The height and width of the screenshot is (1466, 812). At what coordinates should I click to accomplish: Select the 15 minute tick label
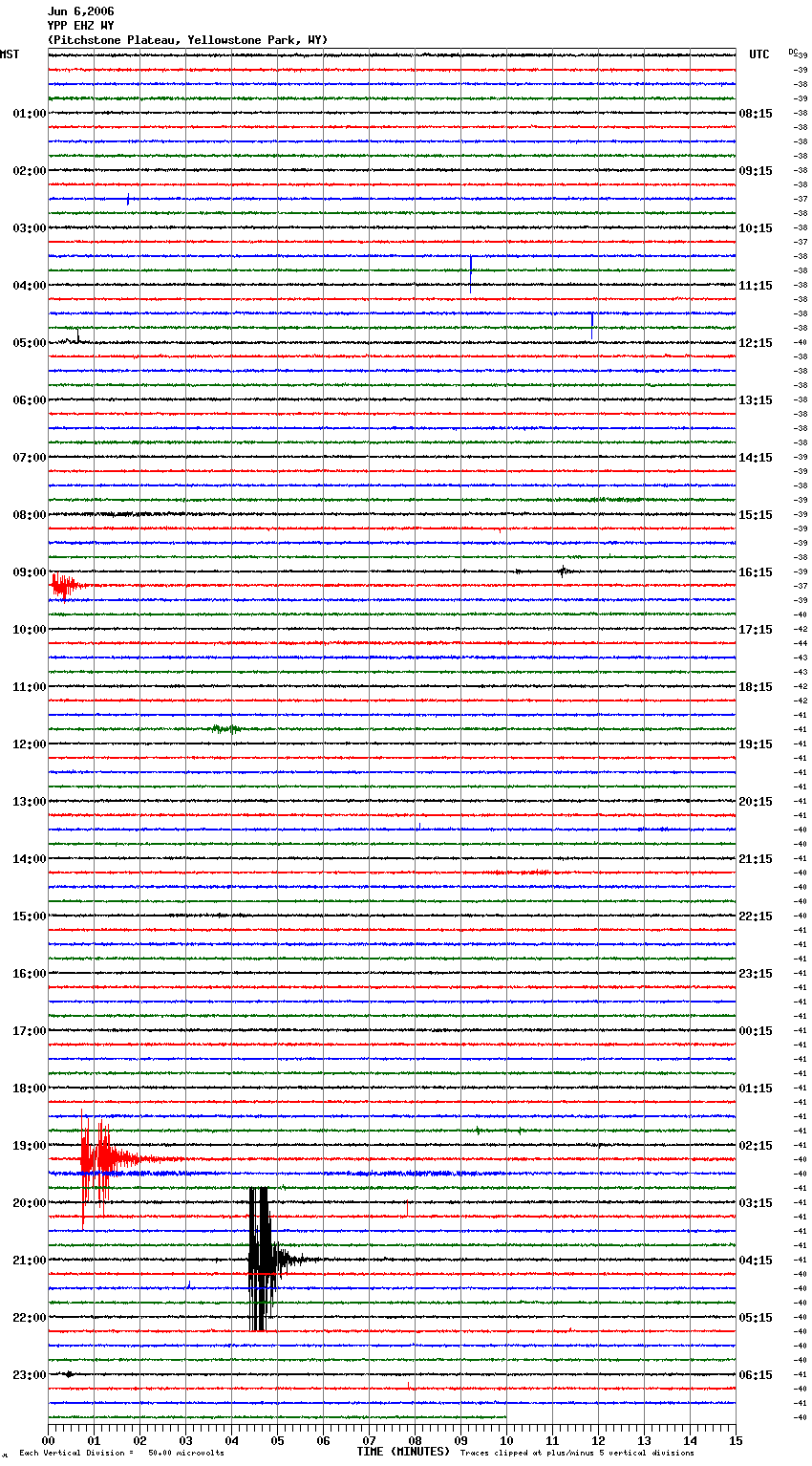[736, 1440]
